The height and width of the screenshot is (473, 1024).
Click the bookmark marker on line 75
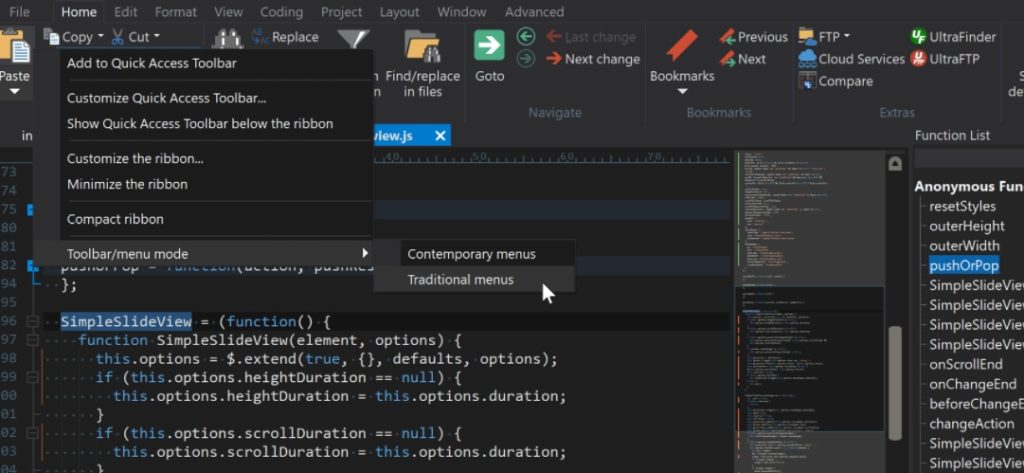31,210
